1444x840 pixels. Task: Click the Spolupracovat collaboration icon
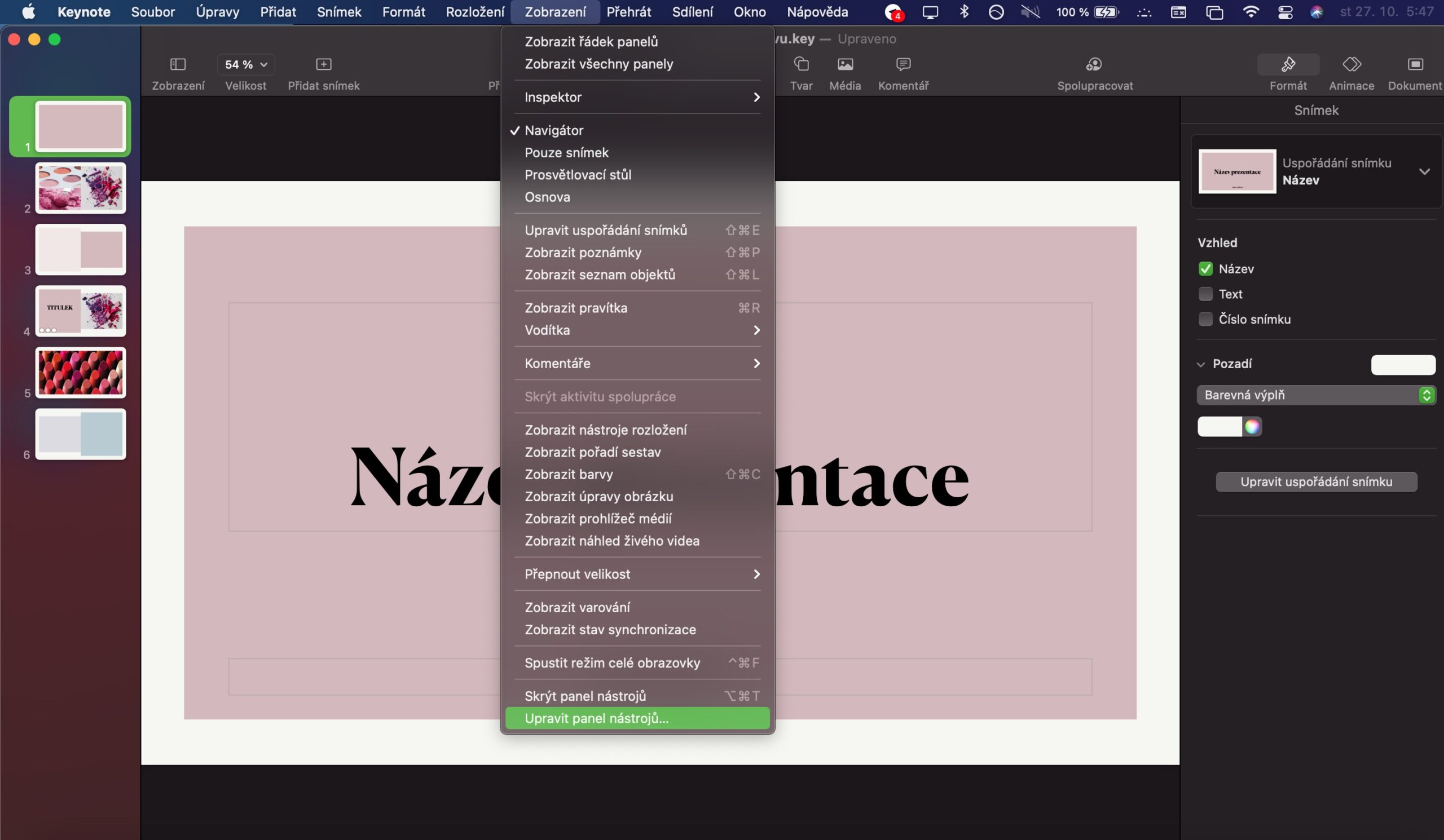[x=1094, y=64]
